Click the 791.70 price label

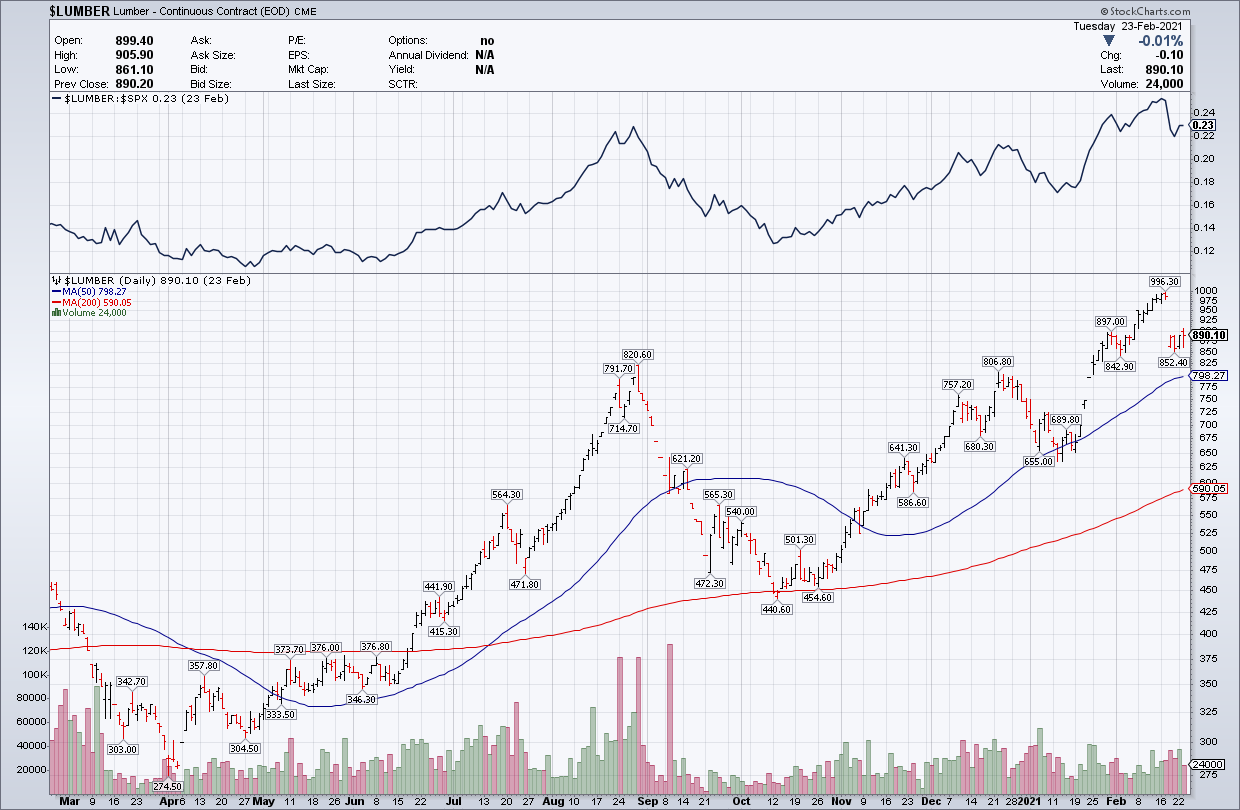coord(617,368)
